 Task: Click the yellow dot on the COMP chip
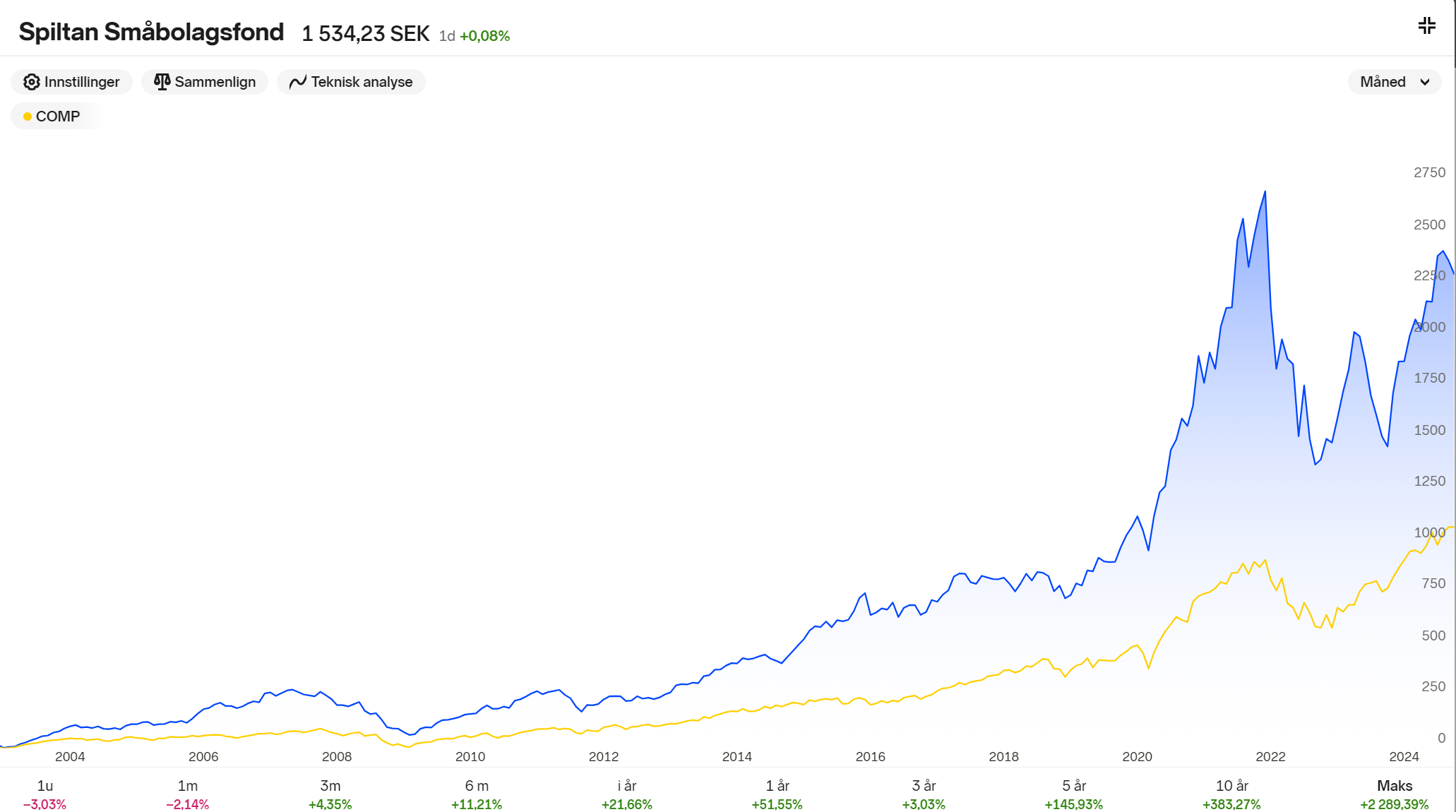click(x=28, y=117)
